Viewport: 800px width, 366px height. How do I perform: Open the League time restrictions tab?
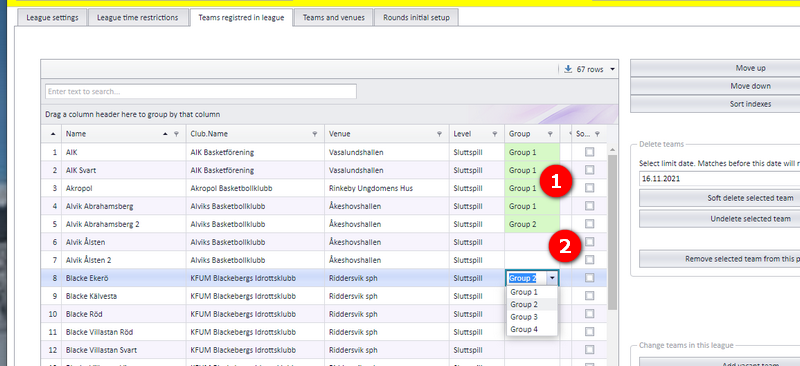[138, 17]
